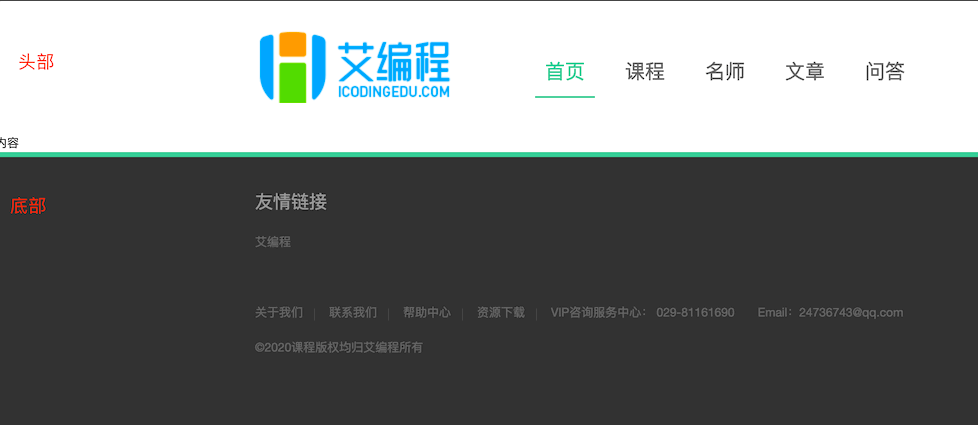
Task: Click the red 头部 label
Action: pyautogui.click(x=36, y=61)
